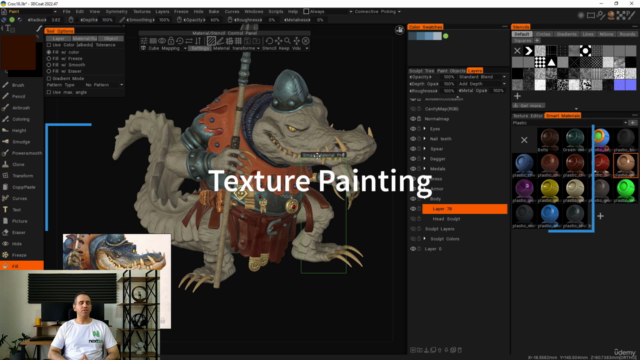Click the reset rotation icon in Material/Stencil panel
This screenshot has height=360, width=640.
tap(269, 41)
